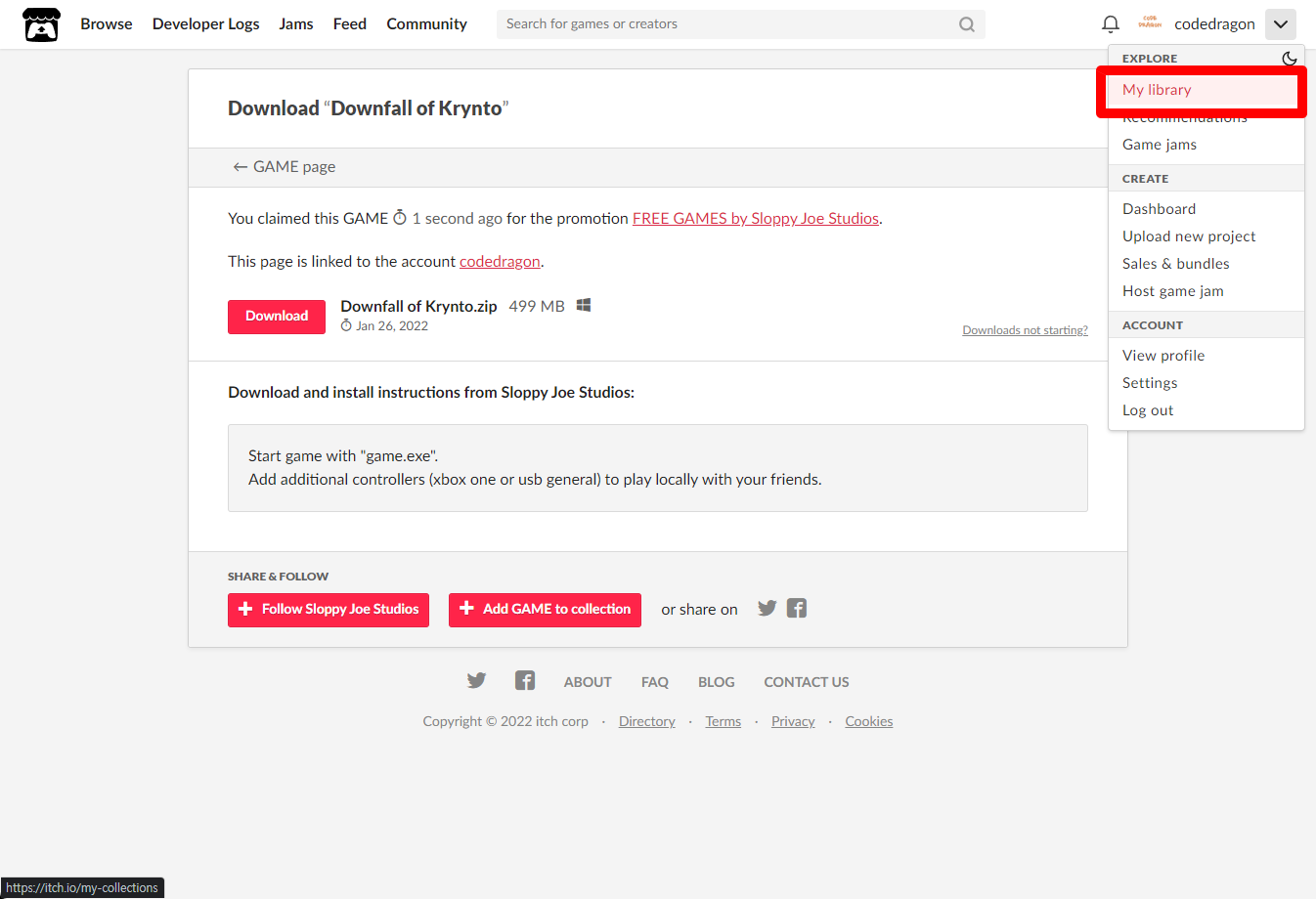Open the BLOG footer link
Viewport: 1316px width, 899px height.
point(717,682)
